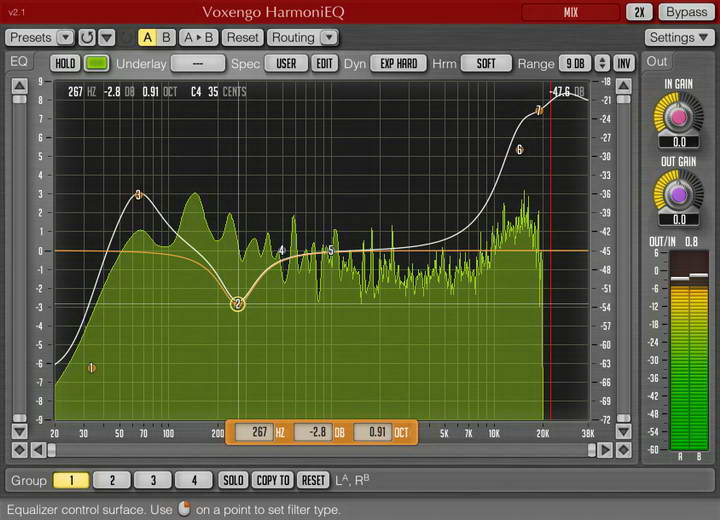Click the MIX channel name field
The image size is (720, 520).
click(x=571, y=12)
